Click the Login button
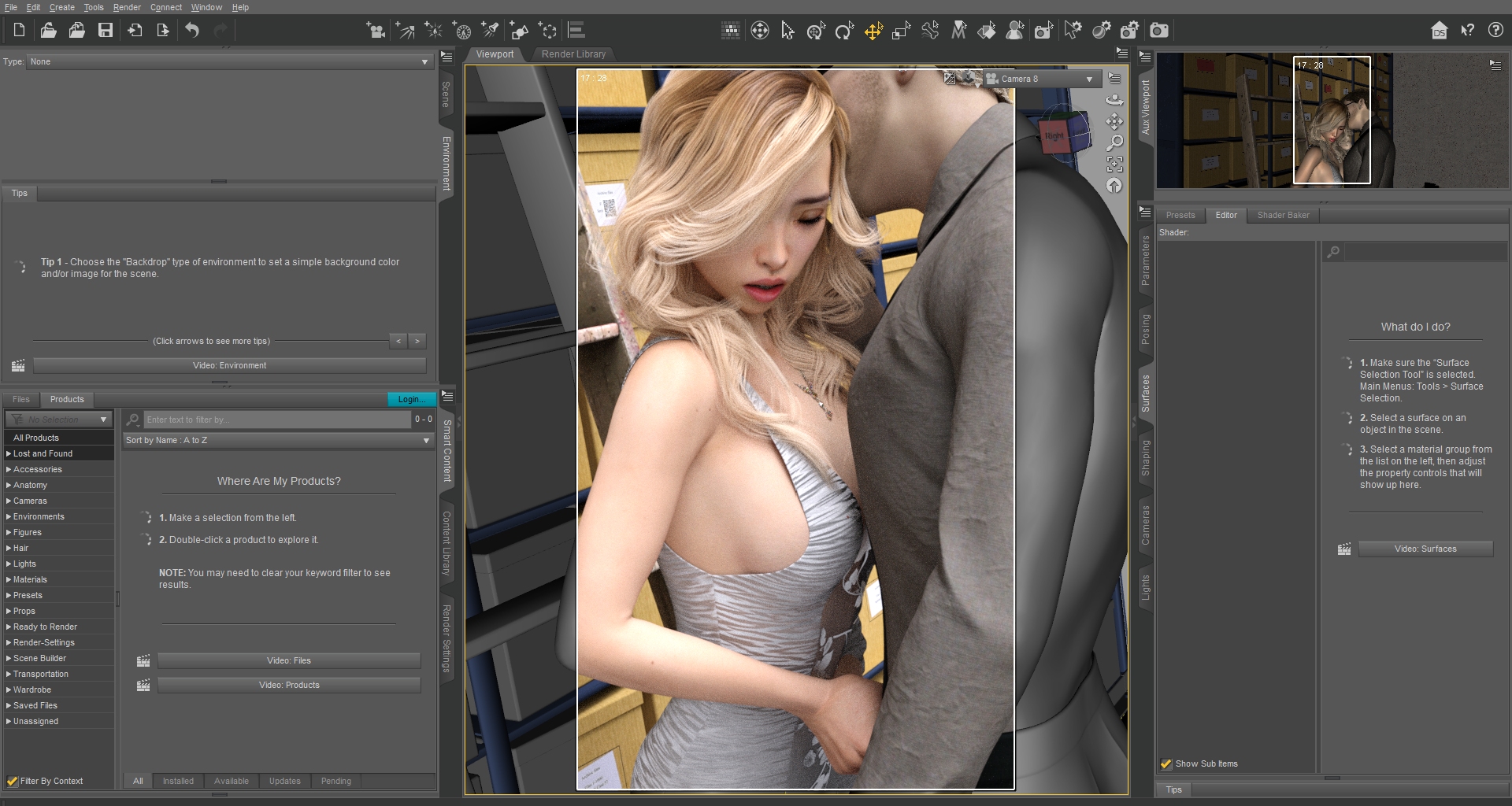Screen dimensions: 1512x806 (x=411, y=399)
